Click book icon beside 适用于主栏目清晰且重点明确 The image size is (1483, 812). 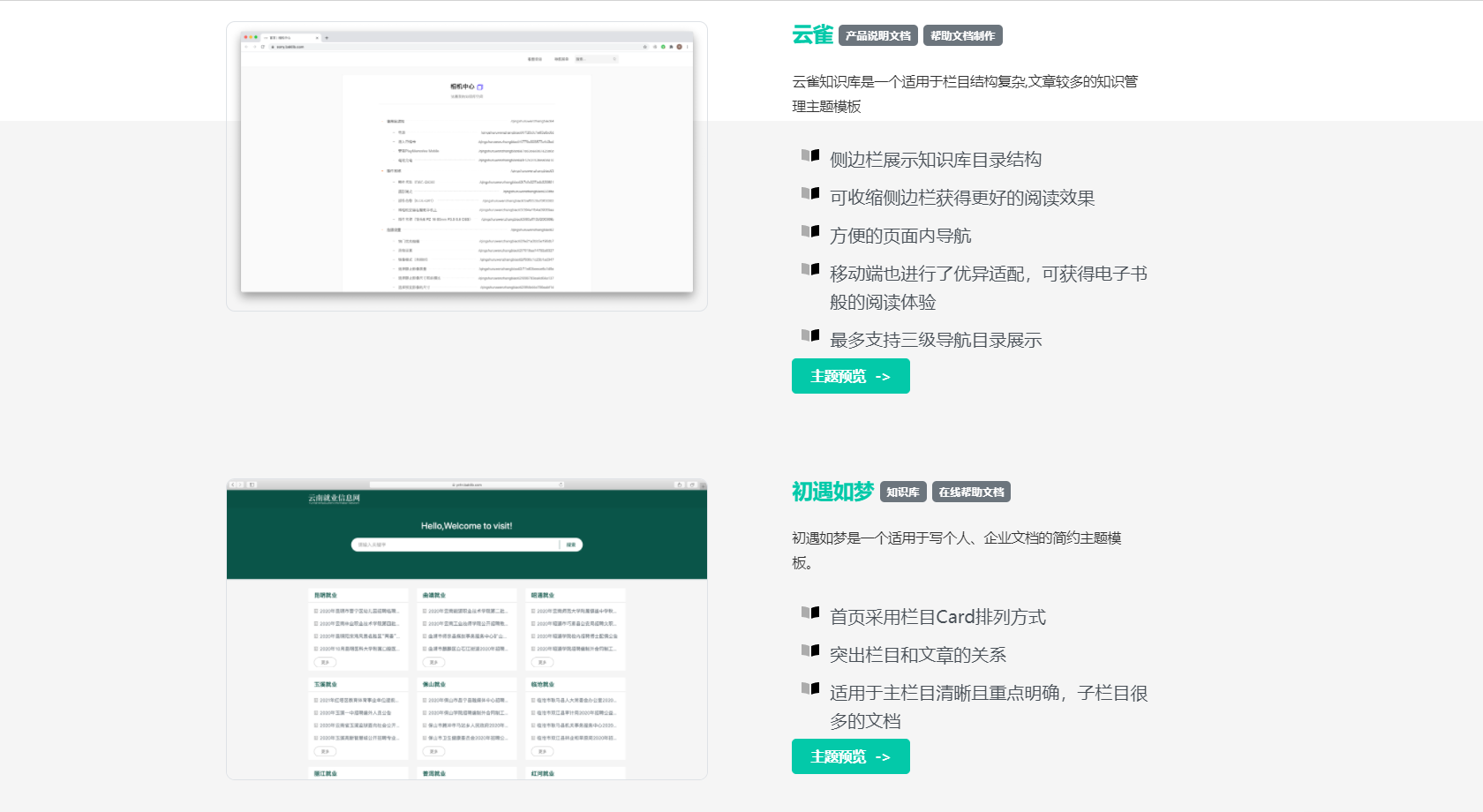[810, 688]
